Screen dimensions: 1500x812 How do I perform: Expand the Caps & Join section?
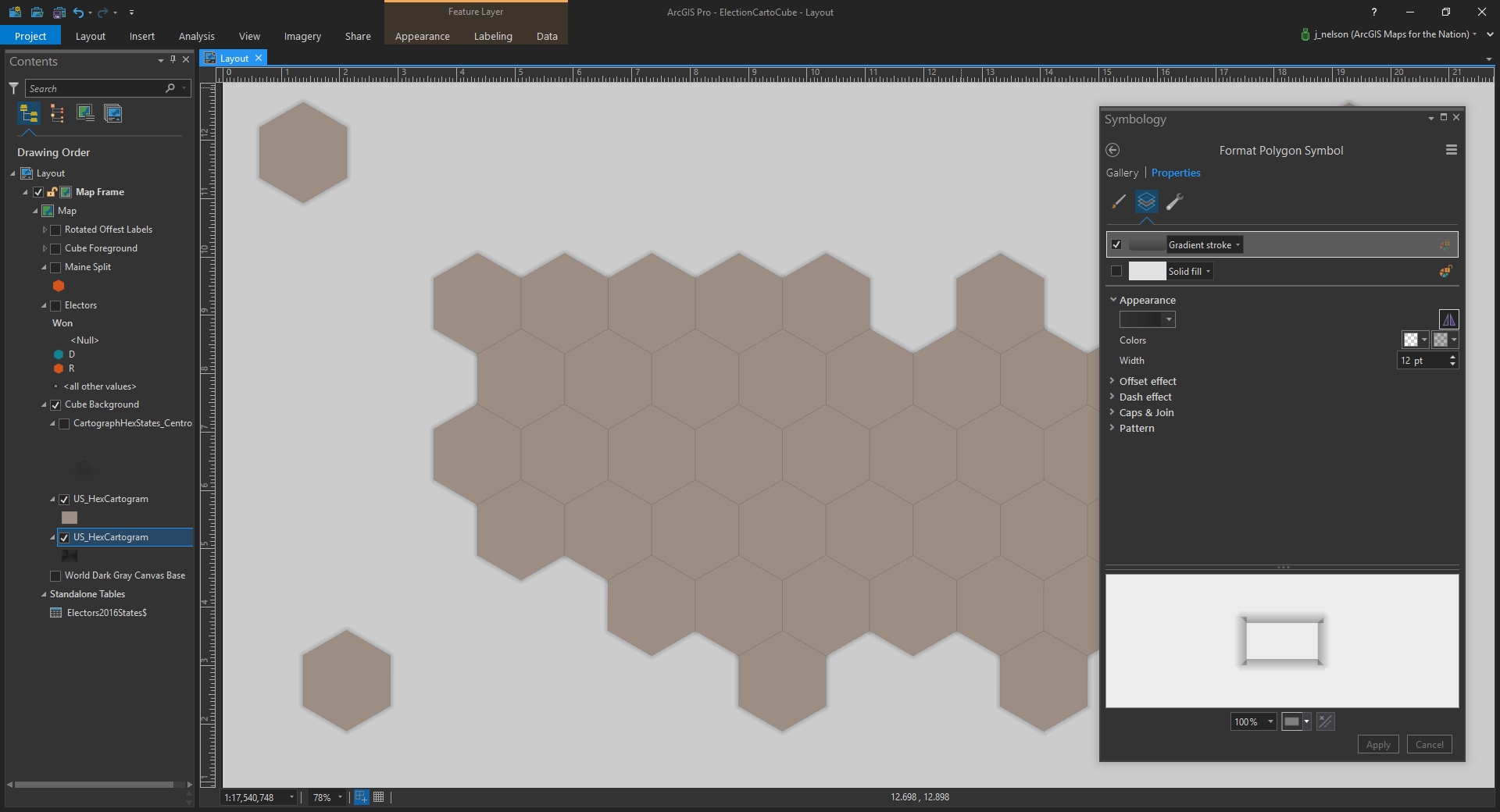pos(1112,412)
